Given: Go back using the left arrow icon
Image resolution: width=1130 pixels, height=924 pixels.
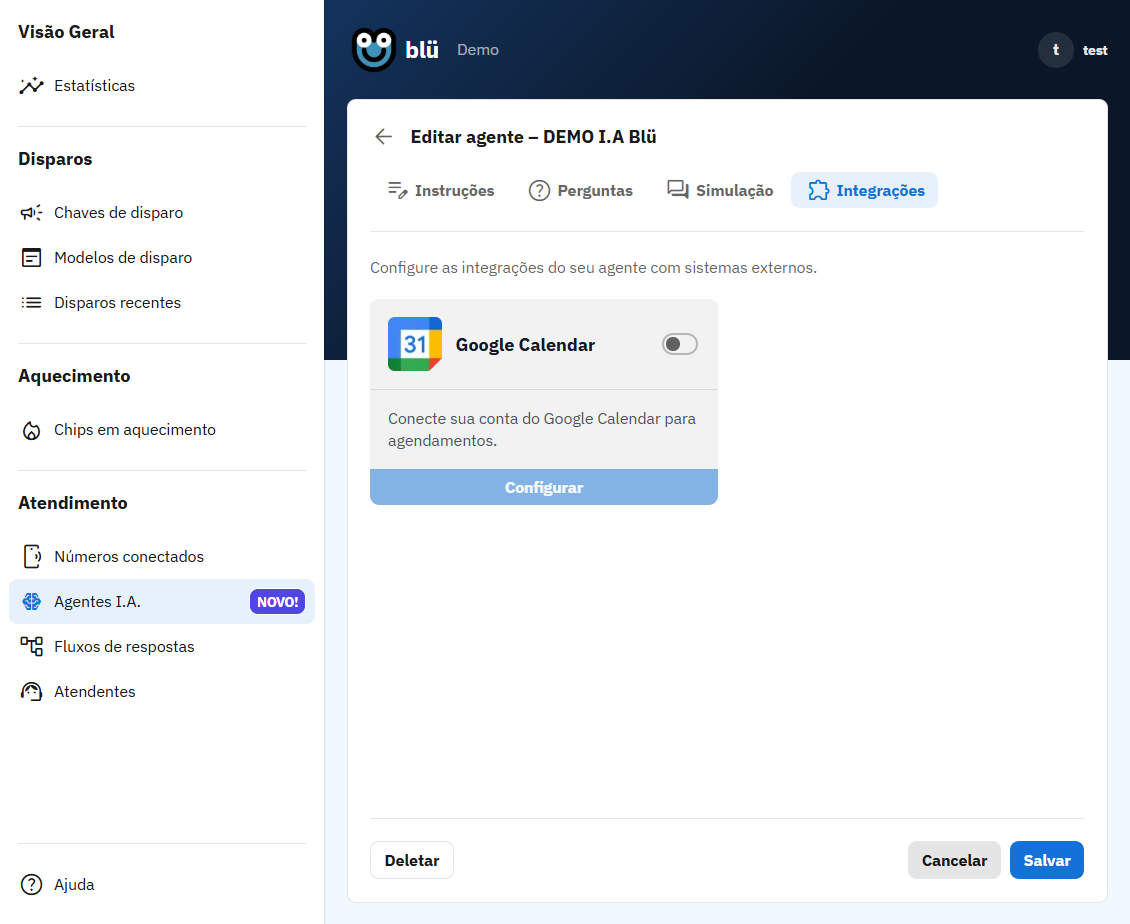Looking at the screenshot, I should pyautogui.click(x=383, y=137).
